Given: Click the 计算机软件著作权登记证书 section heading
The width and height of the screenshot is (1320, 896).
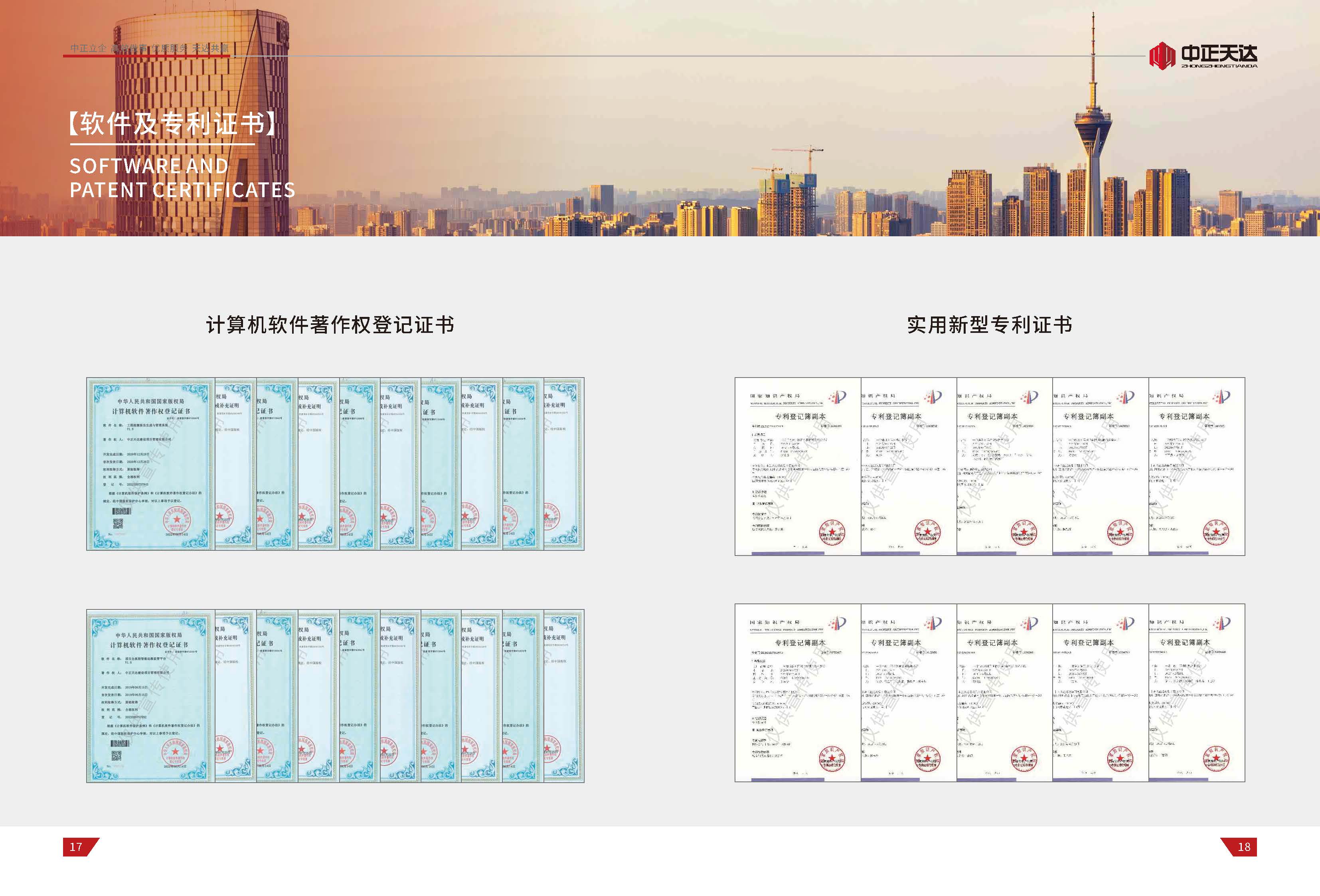Looking at the screenshot, I should 330,325.
